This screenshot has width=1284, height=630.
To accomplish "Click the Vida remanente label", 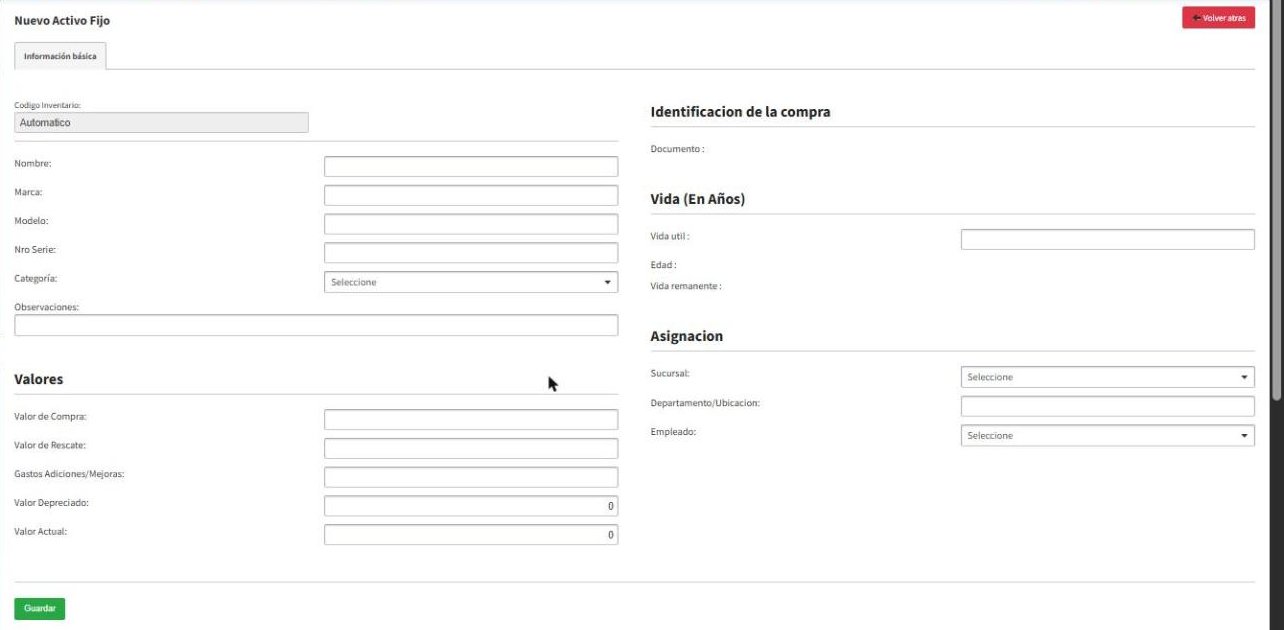I will tap(686, 286).
